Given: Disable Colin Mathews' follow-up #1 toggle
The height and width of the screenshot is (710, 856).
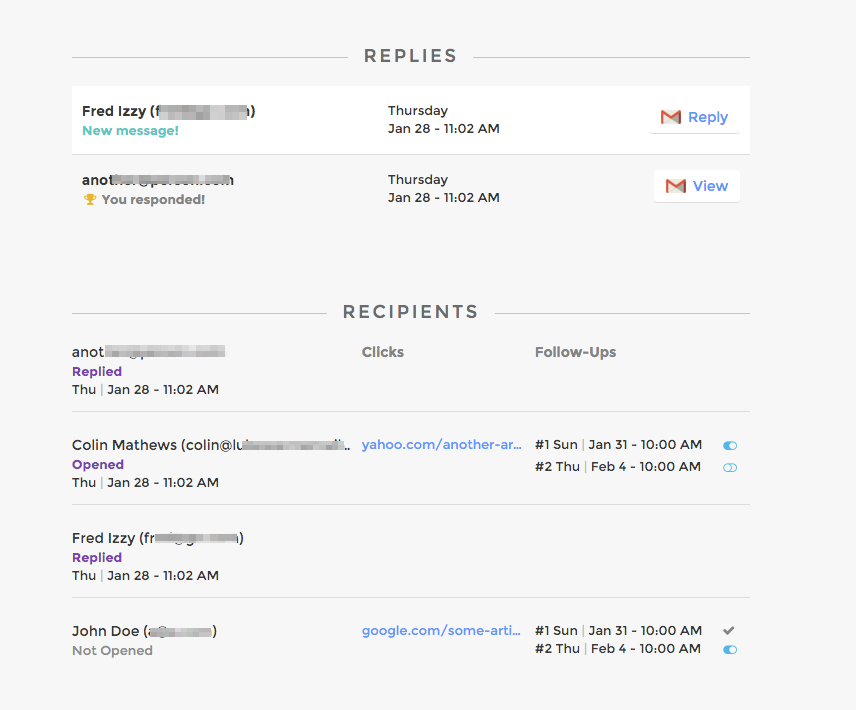Looking at the screenshot, I should [730, 445].
